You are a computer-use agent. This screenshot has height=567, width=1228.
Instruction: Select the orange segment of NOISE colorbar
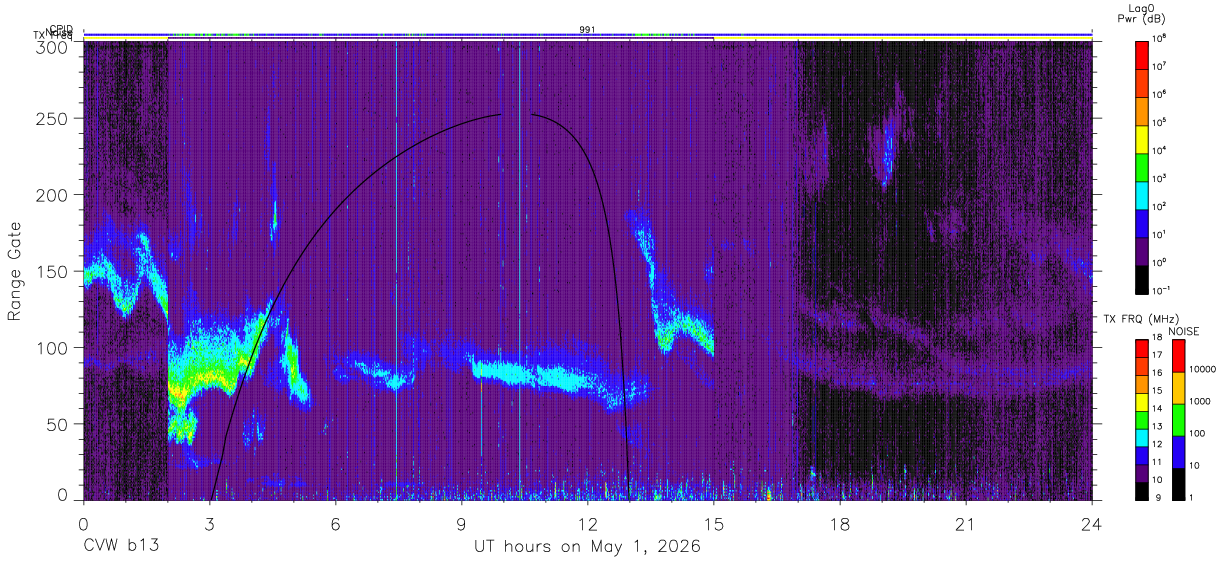1179,387
